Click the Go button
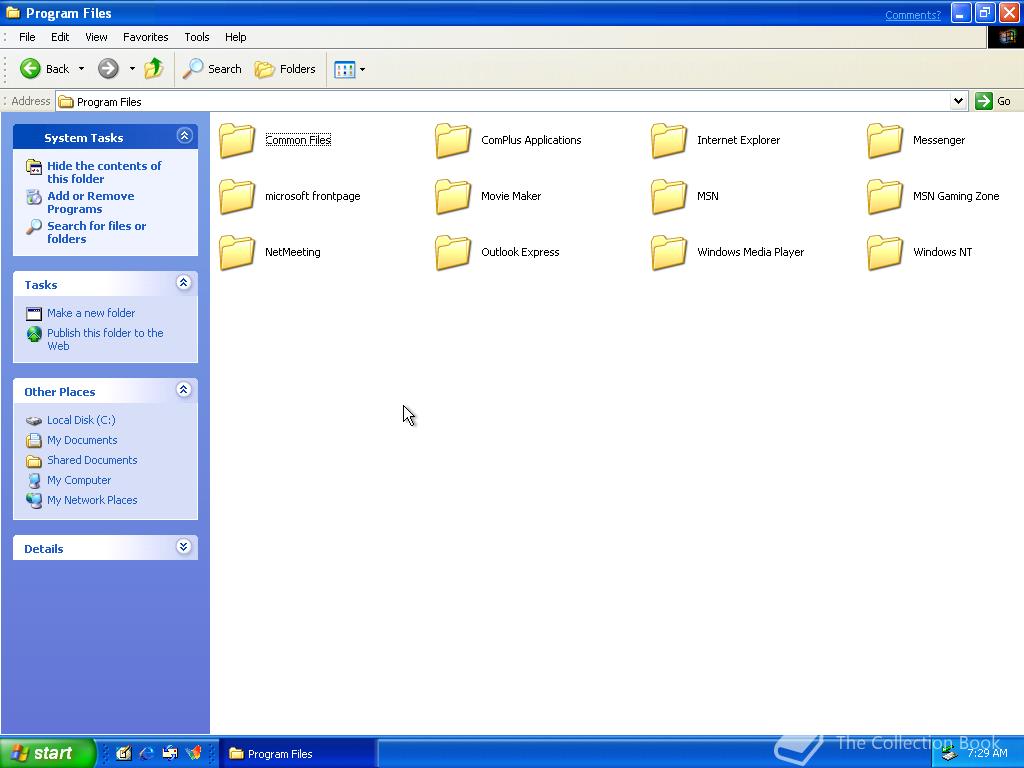 (x=993, y=101)
